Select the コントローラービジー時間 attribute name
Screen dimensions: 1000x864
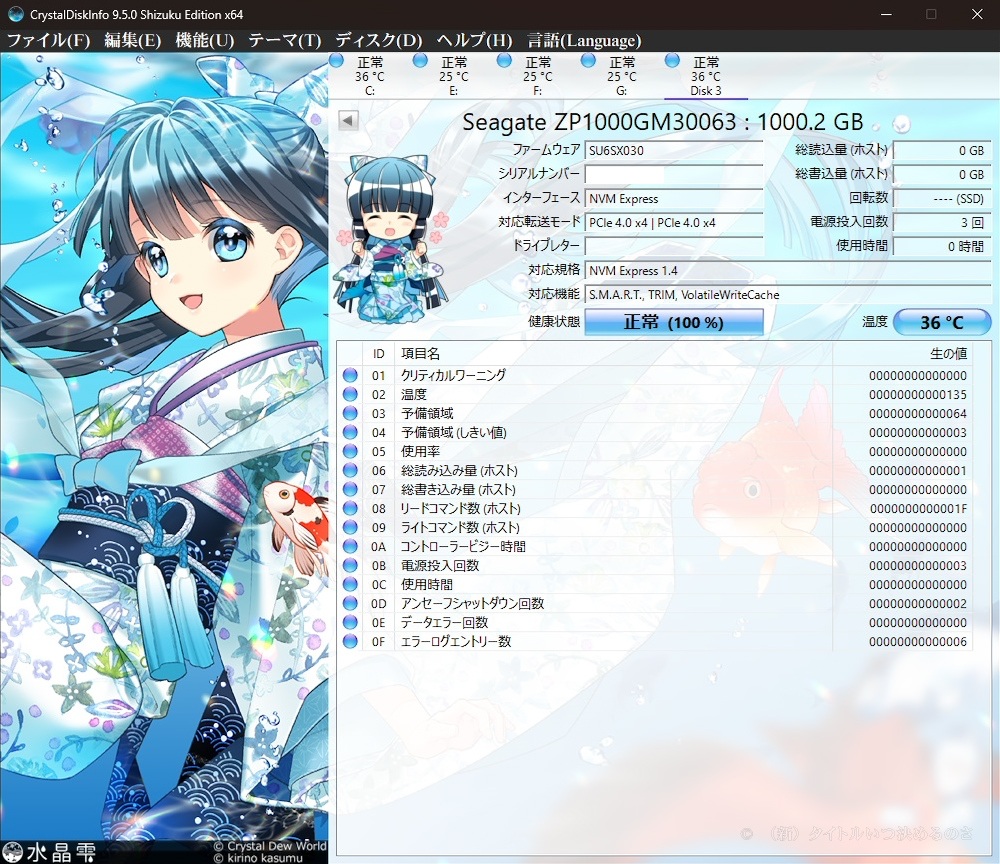click(x=463, y=546)
